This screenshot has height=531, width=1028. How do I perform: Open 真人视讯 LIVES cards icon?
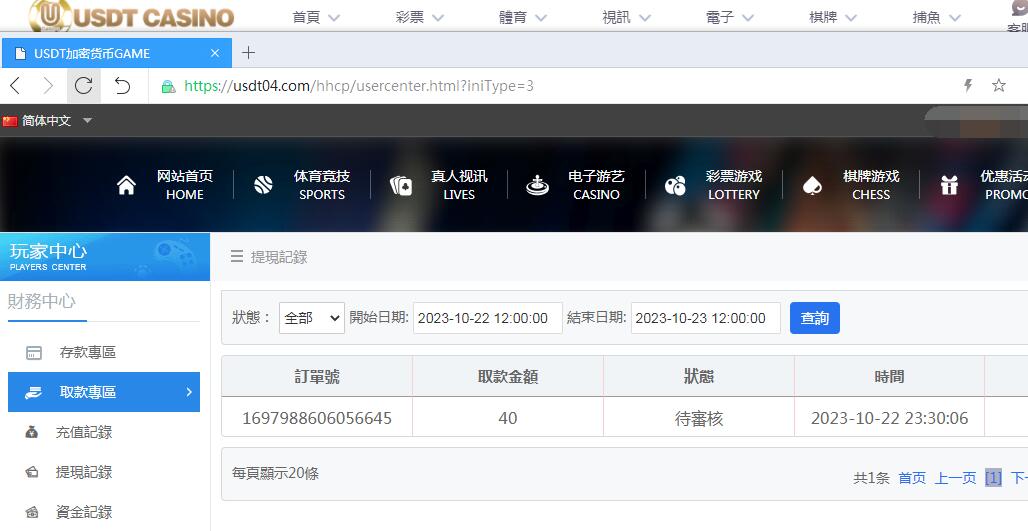(x=401, y=185)
